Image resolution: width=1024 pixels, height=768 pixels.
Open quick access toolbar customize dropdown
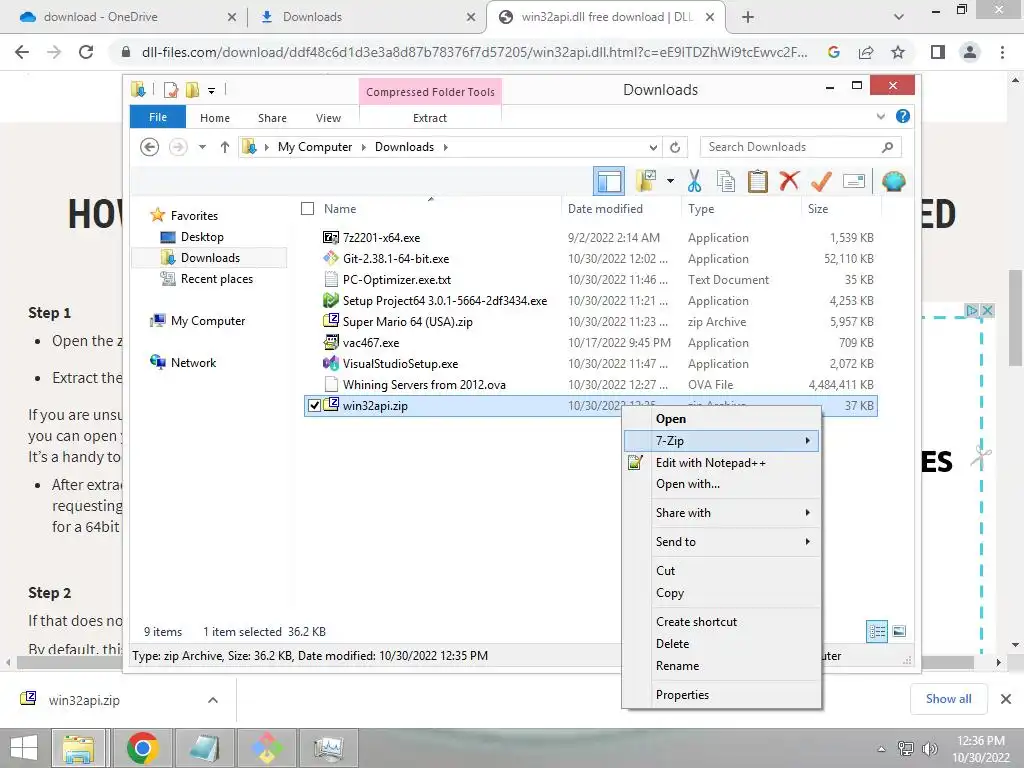[x=212, y=90]
